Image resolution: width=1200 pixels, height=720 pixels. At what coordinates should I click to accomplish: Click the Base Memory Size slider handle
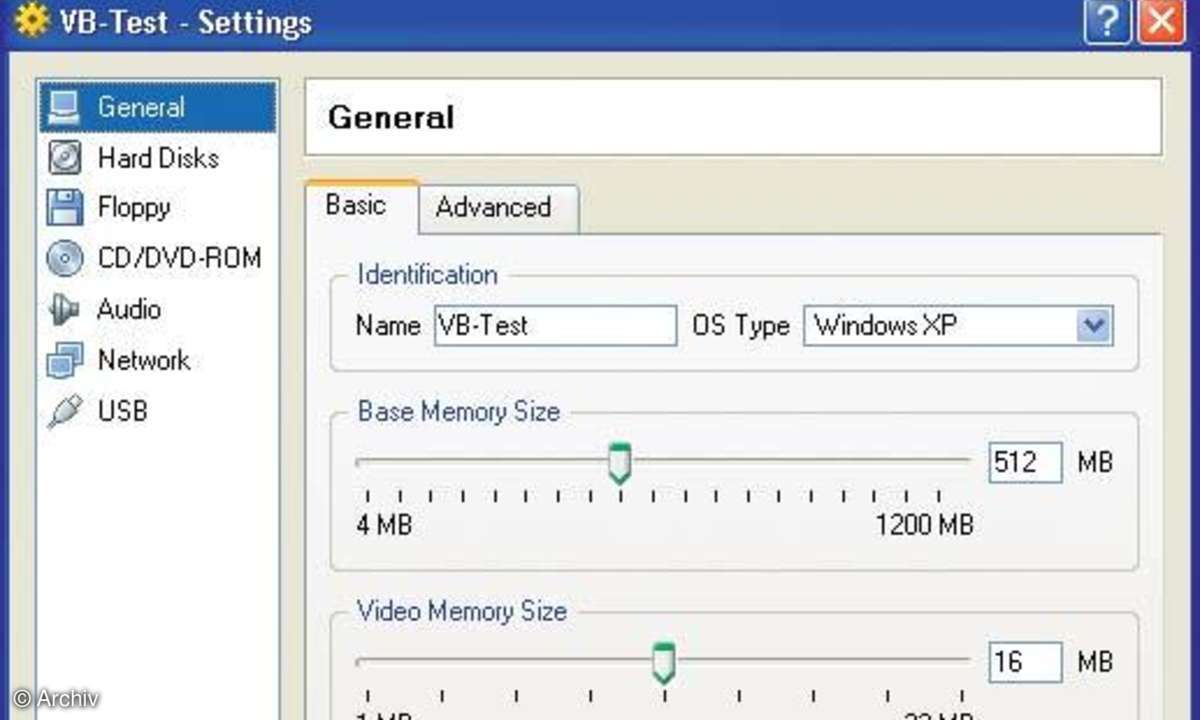coord(620,463)
